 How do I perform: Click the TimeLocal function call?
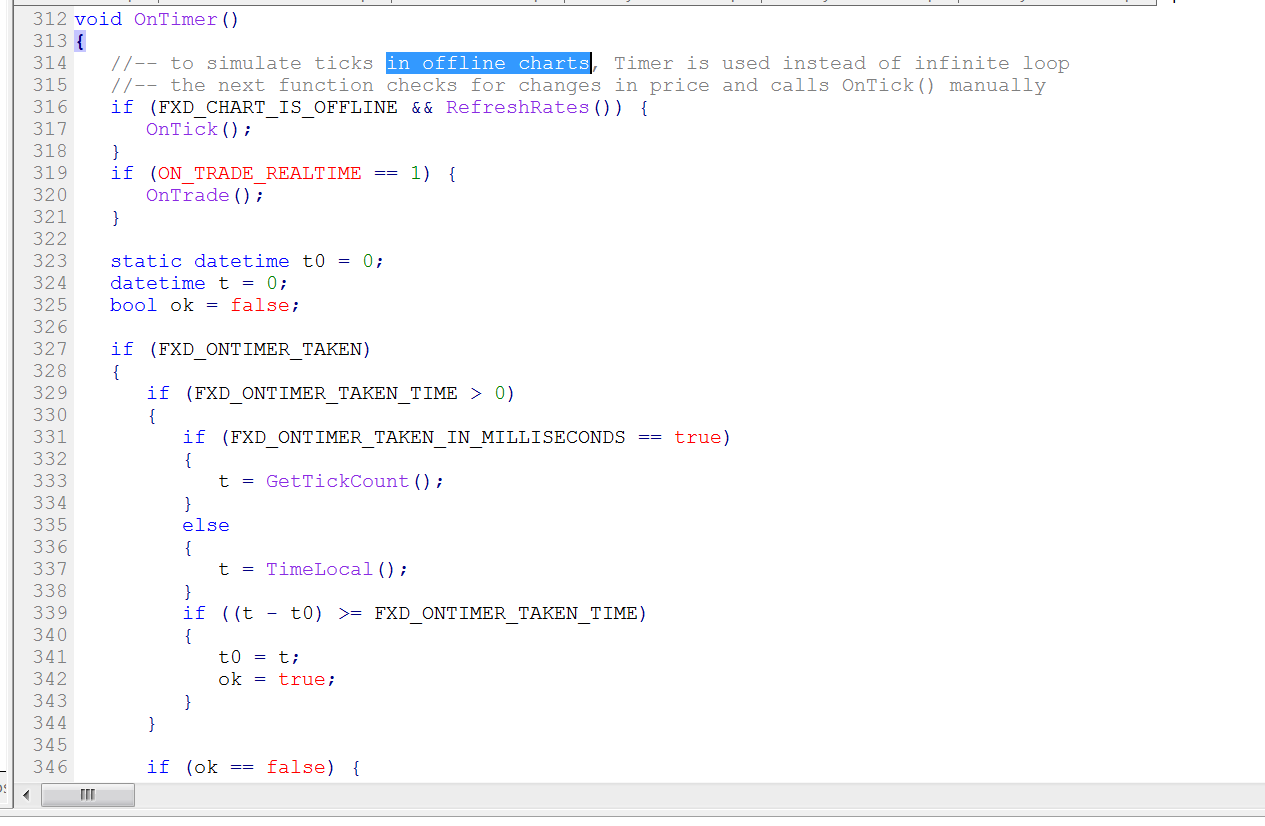[x=320, y=569]
